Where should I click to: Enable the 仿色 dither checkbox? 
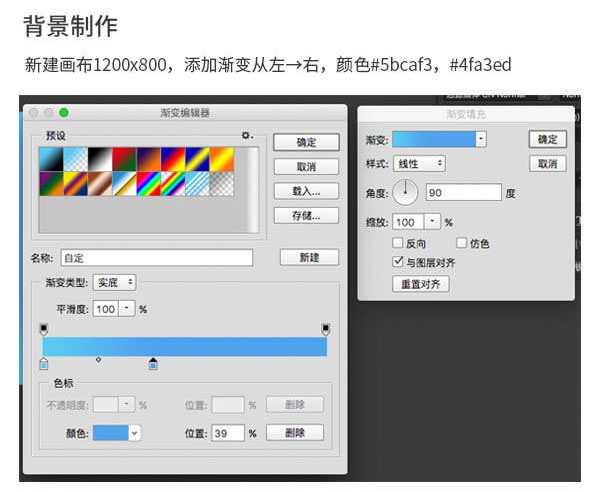tap(462, 243)
